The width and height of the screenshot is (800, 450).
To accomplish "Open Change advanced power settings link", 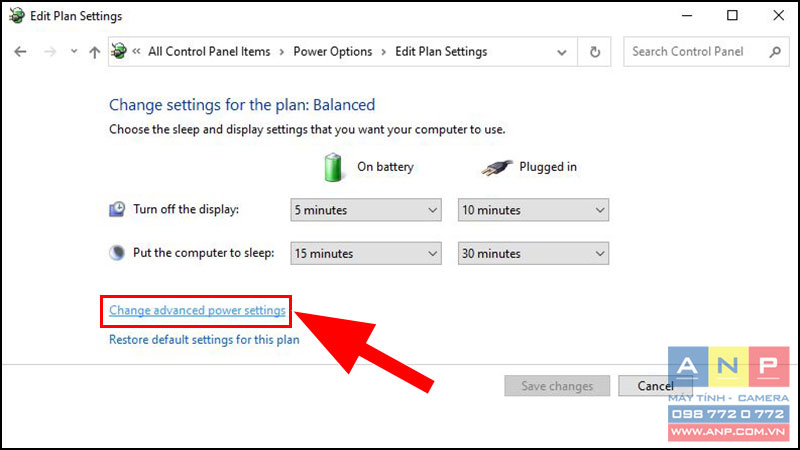I will tap(197, 310).
